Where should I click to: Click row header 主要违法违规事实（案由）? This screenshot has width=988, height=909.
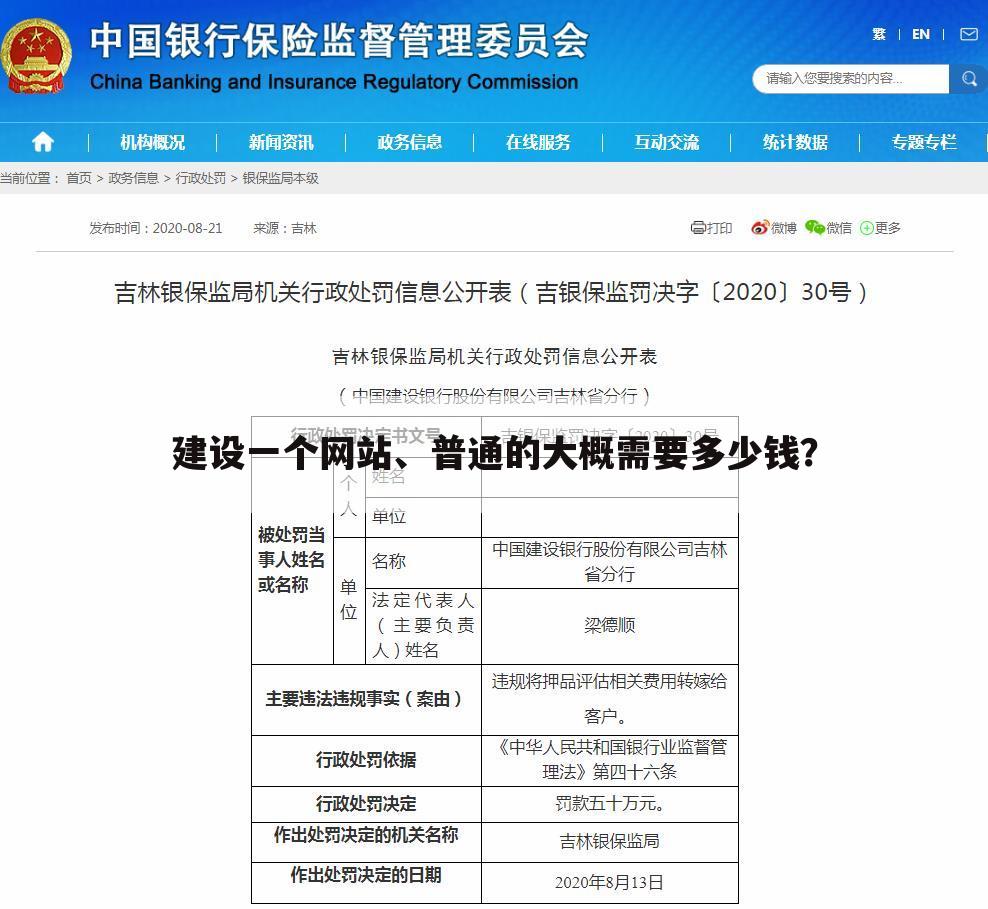coord(366,699)
